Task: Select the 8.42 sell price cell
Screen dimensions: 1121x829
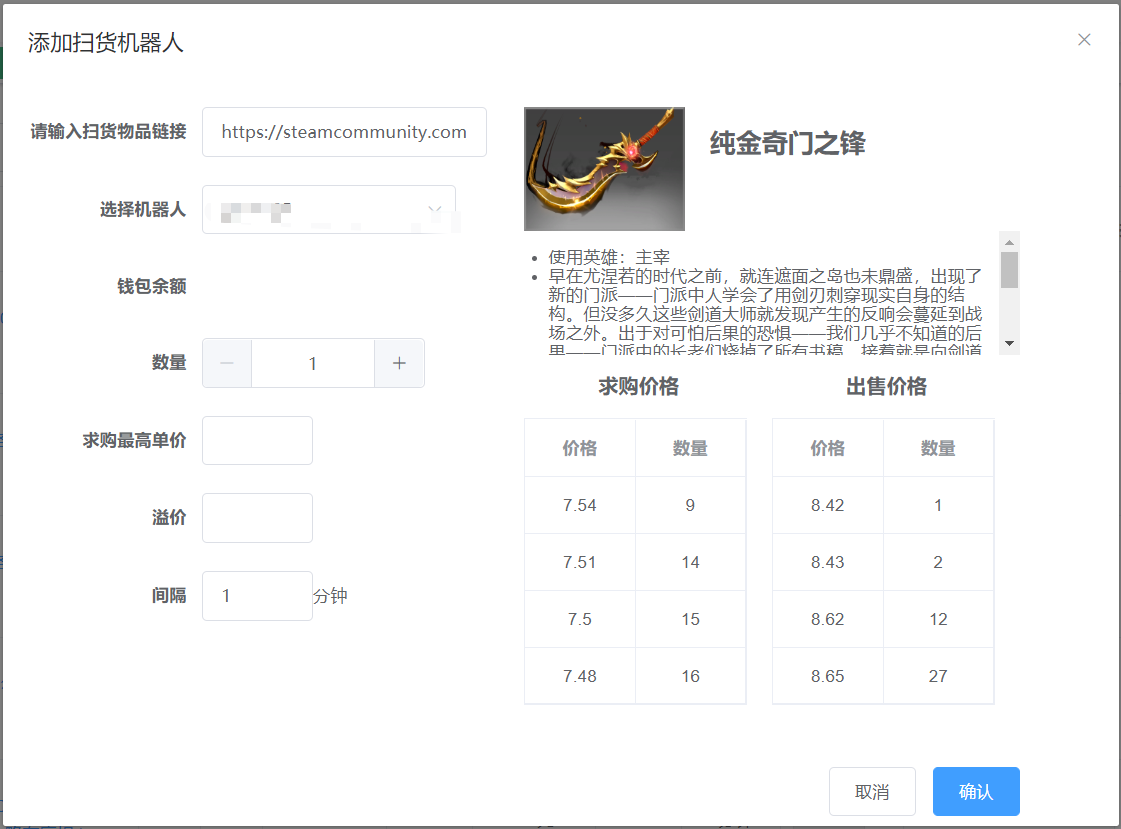Action: click(x=828, y=505)
